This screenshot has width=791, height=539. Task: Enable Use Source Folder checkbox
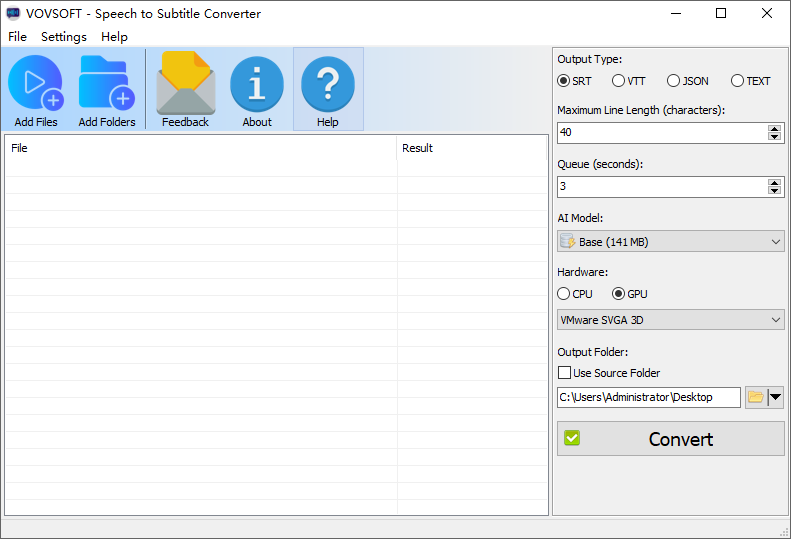(609, 373)
